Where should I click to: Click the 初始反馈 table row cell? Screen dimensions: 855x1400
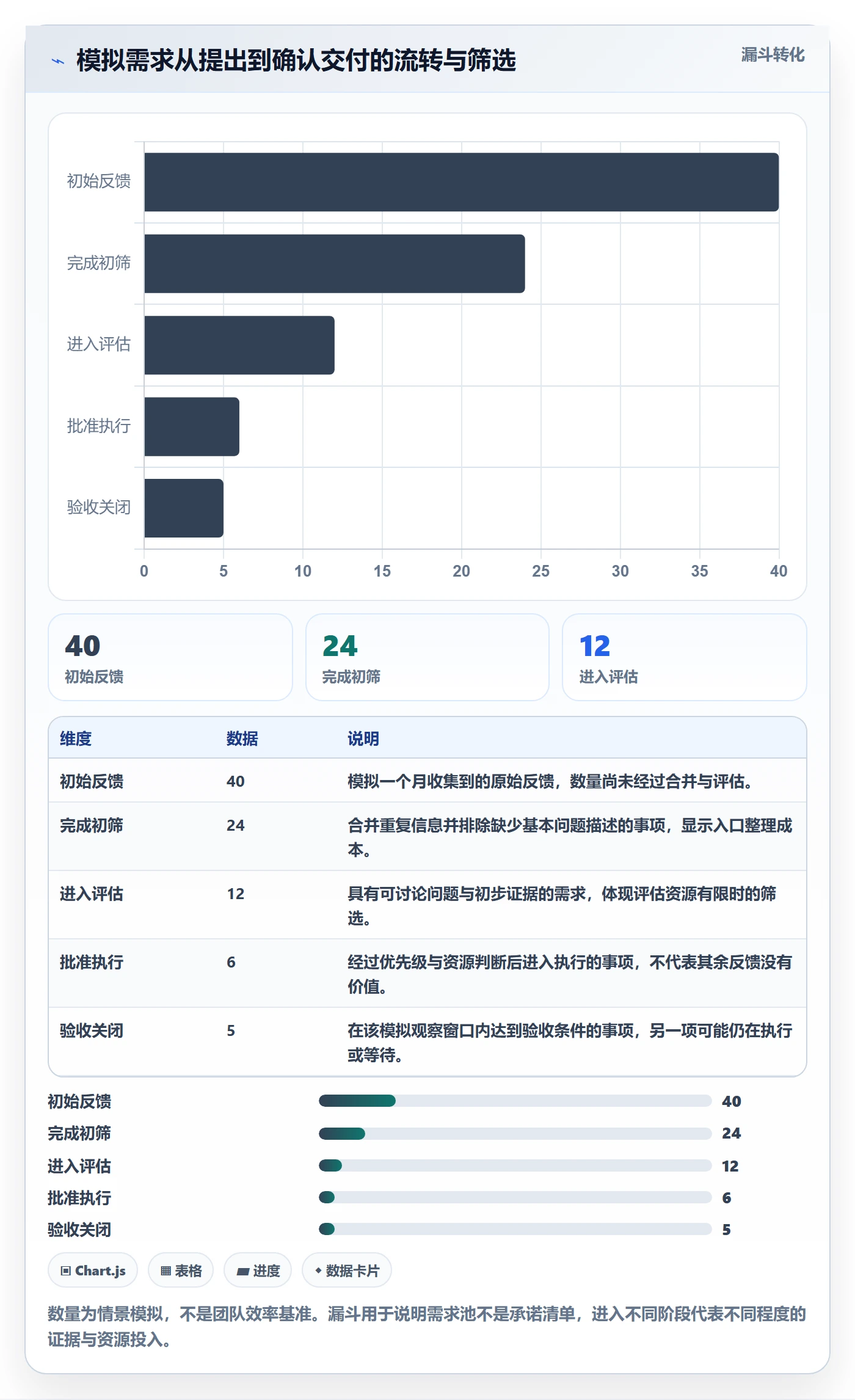(92, 781)
